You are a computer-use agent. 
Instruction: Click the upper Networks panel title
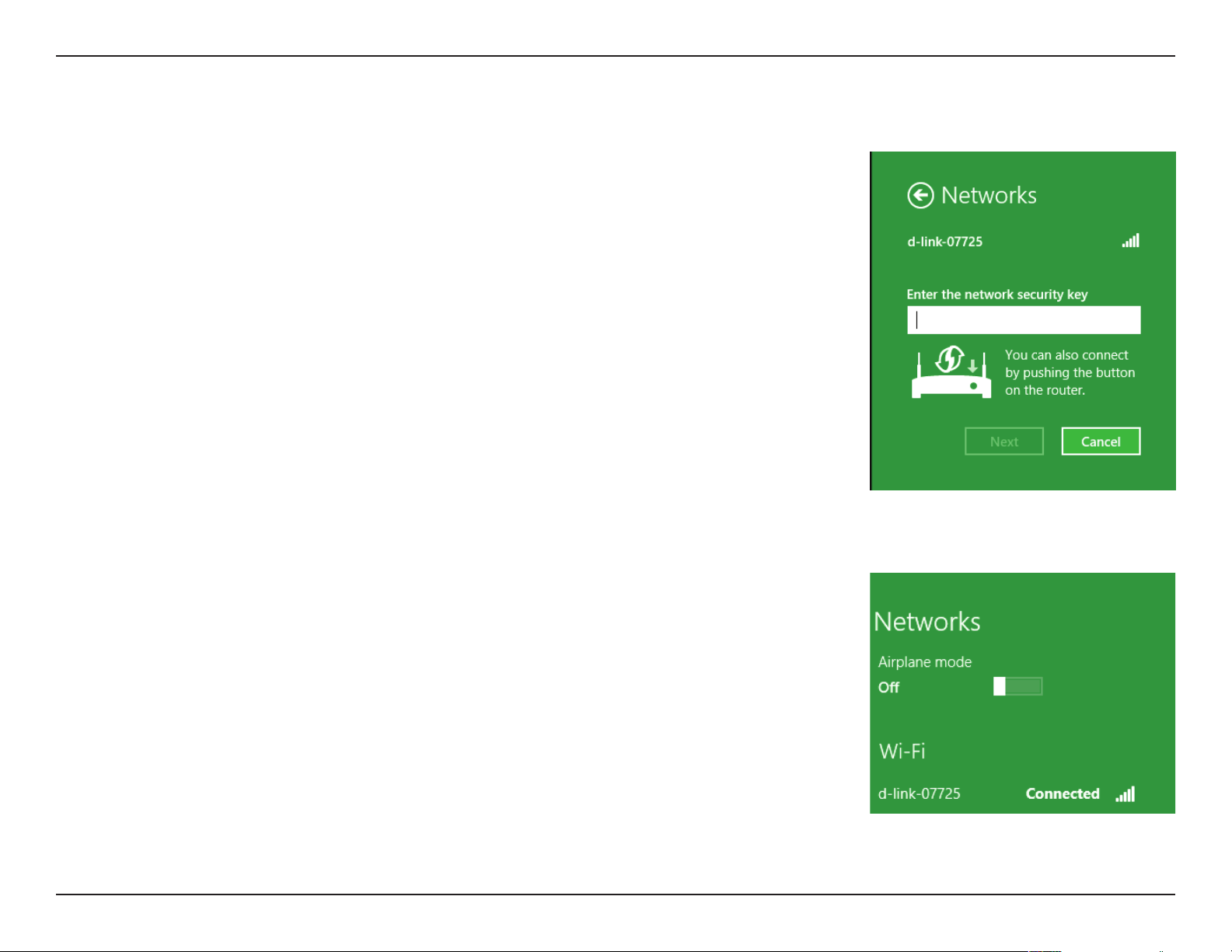coord(989,195)
